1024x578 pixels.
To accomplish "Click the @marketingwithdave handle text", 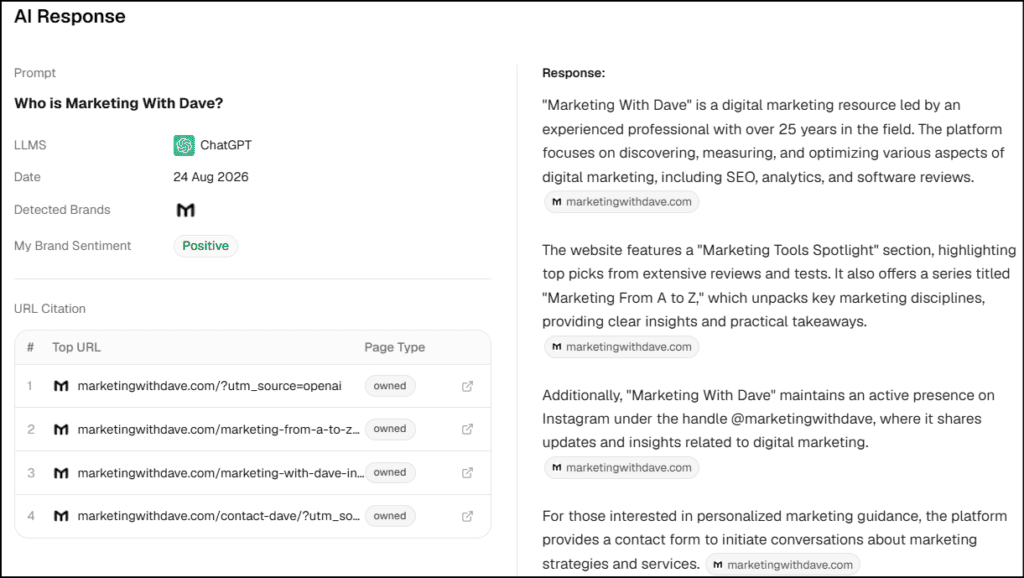I will pyautogui.click(x=802, y=419).
